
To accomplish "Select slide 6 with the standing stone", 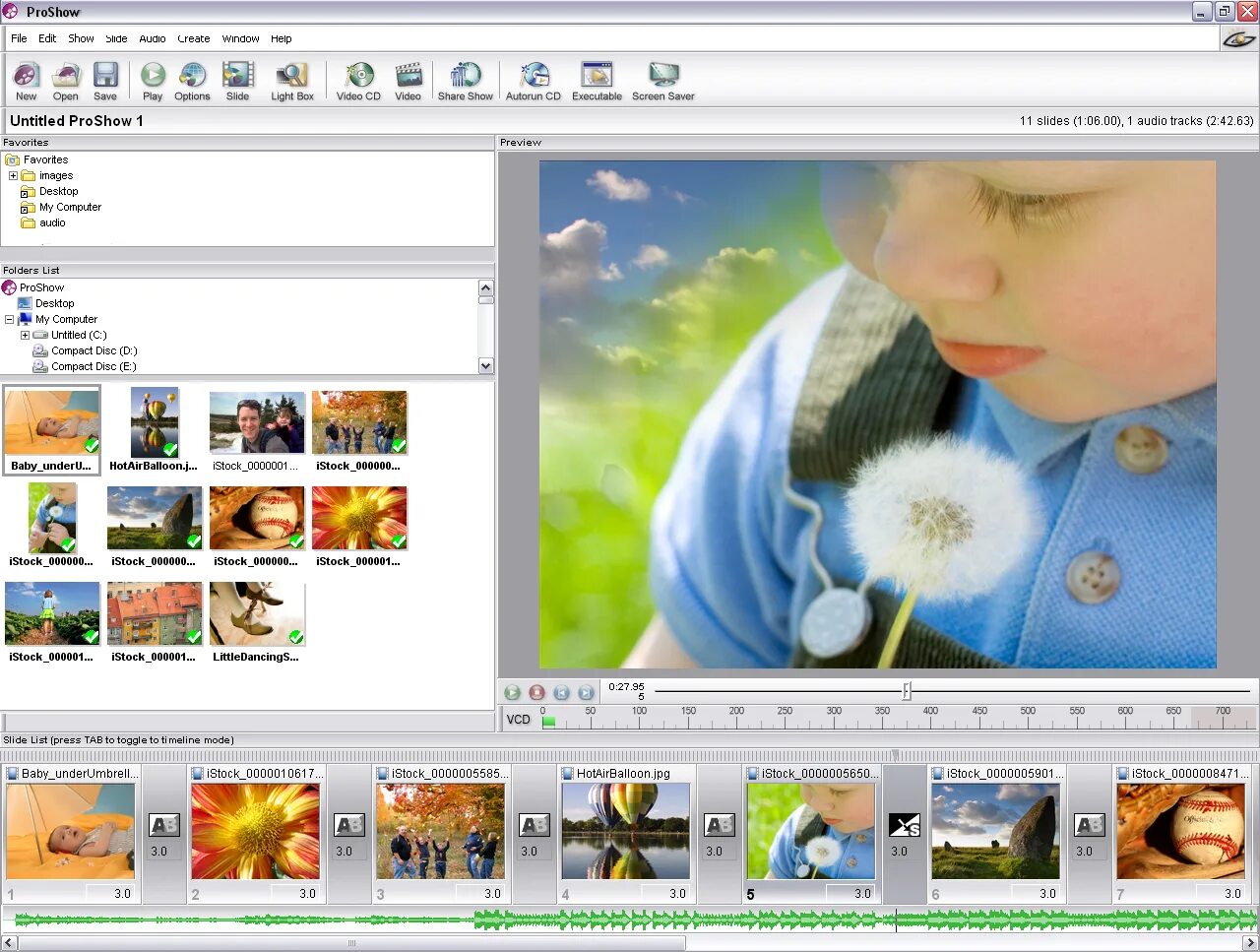I will [x=995, y=835].
